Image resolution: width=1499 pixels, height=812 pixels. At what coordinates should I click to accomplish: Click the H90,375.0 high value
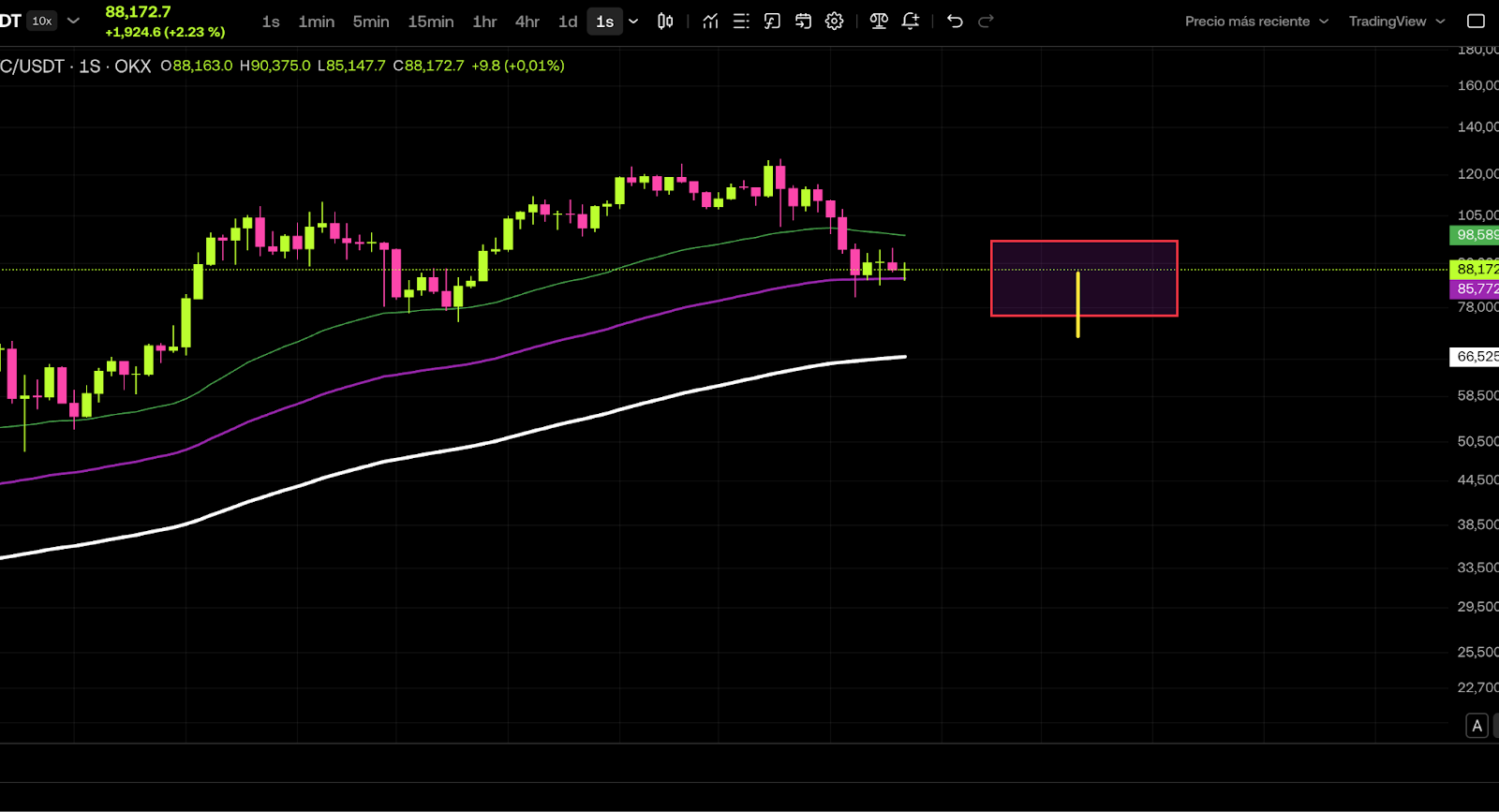(275, 66)
